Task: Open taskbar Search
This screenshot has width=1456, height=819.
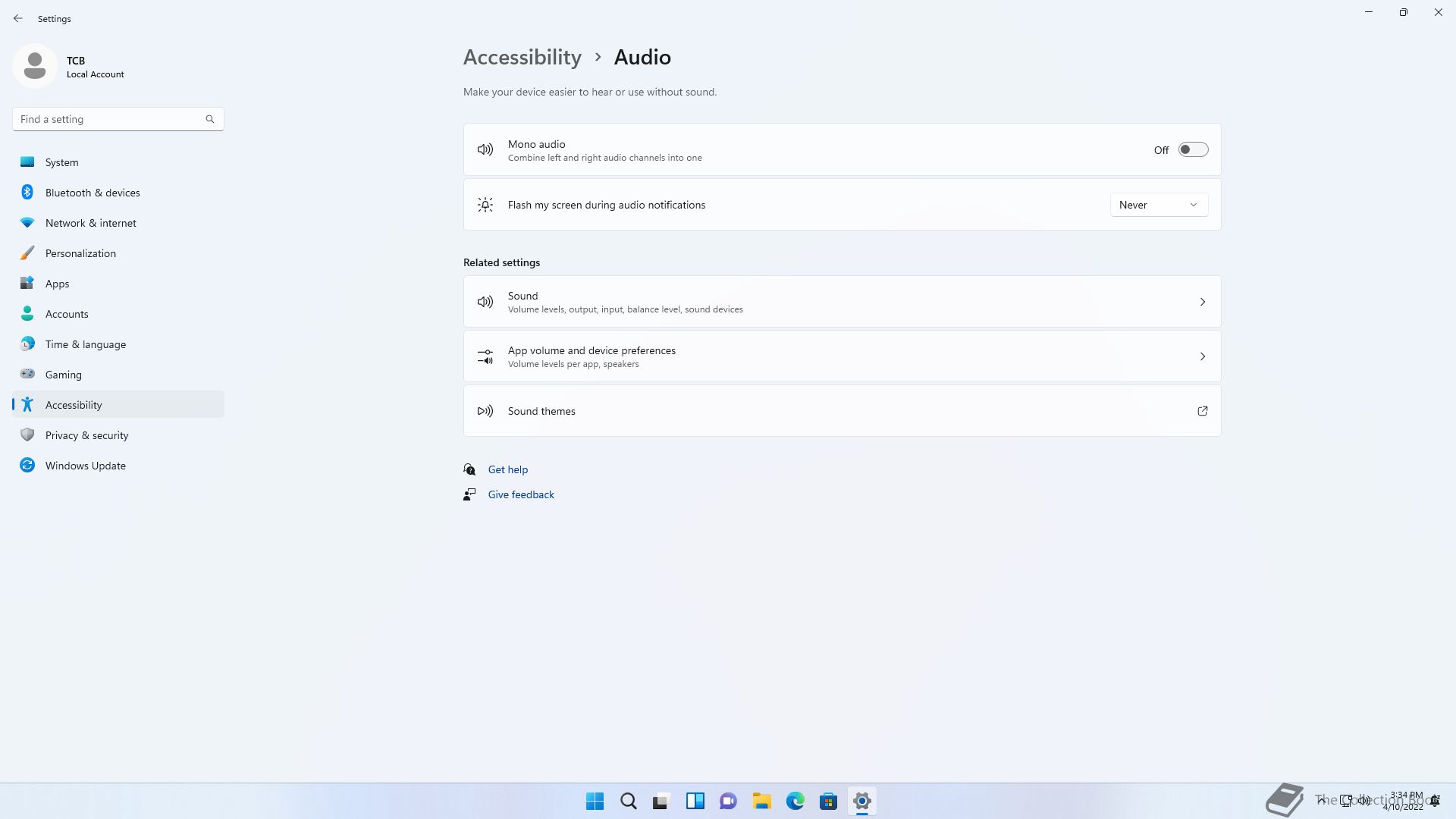Action: coord(629,801)
